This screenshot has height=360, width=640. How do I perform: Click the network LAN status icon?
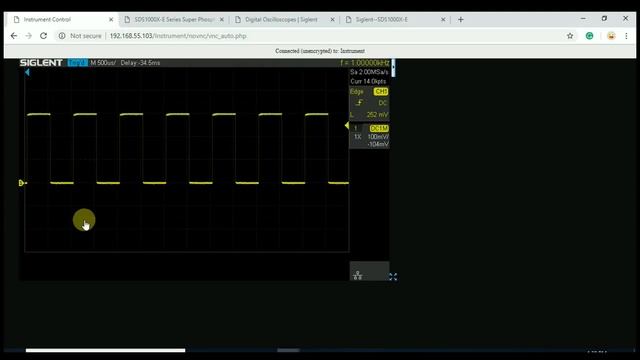(358, 276)
